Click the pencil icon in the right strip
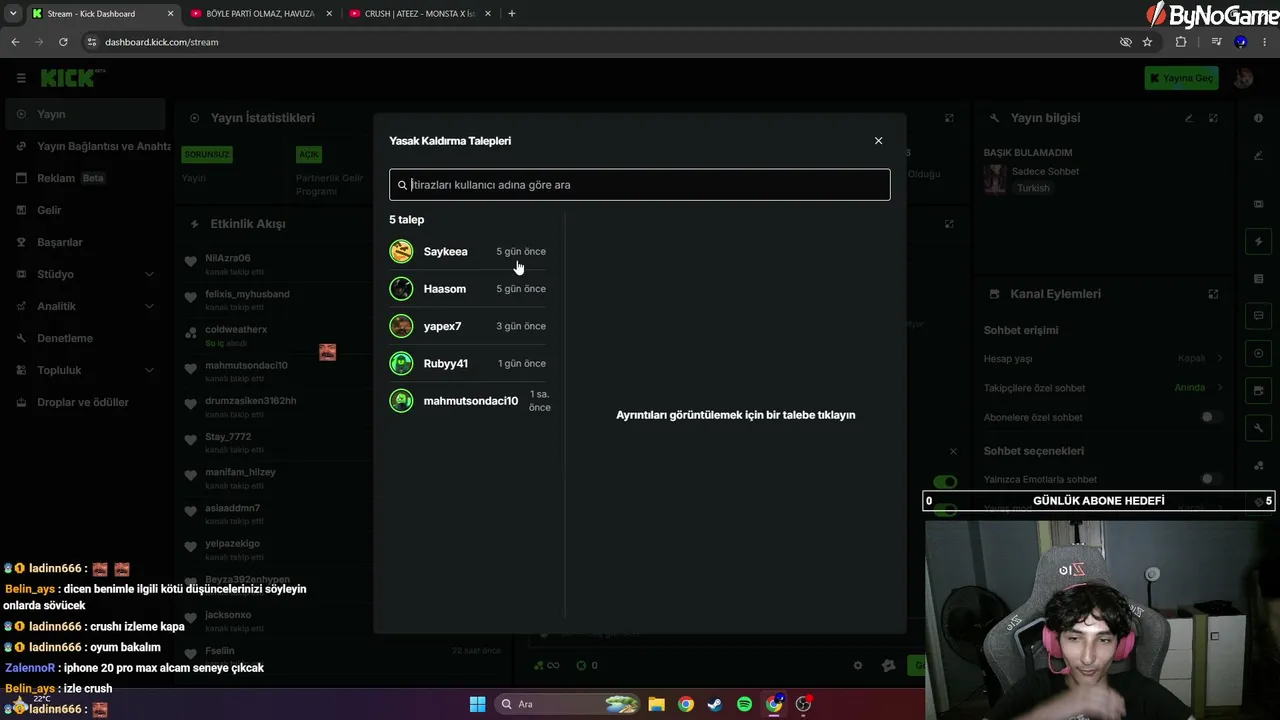This screenshot has width=1280, height=720. [1258, 155]
